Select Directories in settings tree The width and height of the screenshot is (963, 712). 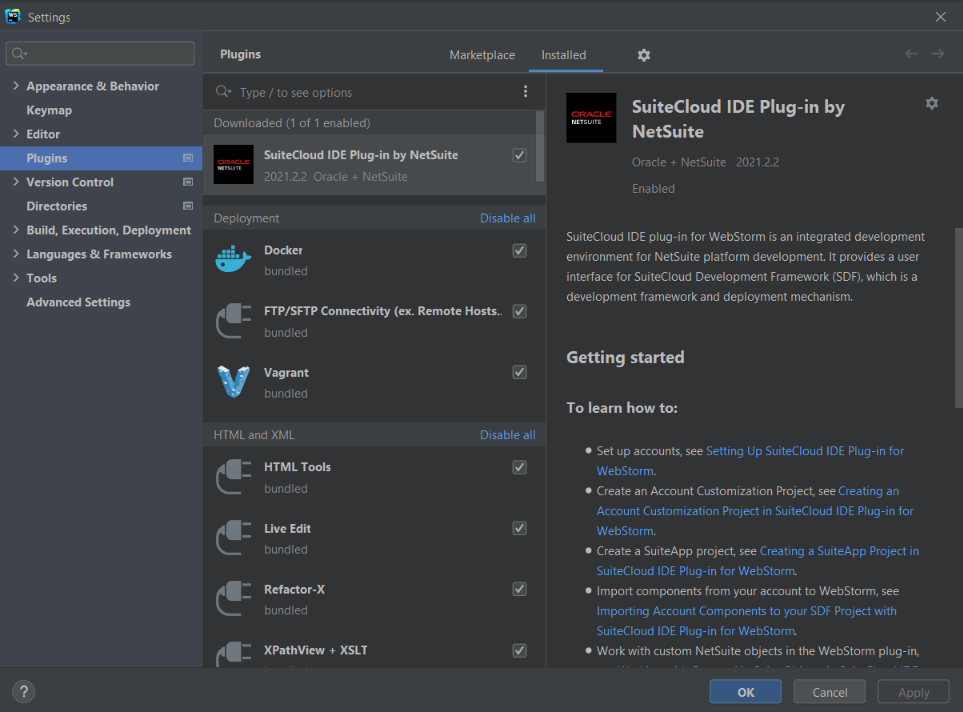pos(57,206)
